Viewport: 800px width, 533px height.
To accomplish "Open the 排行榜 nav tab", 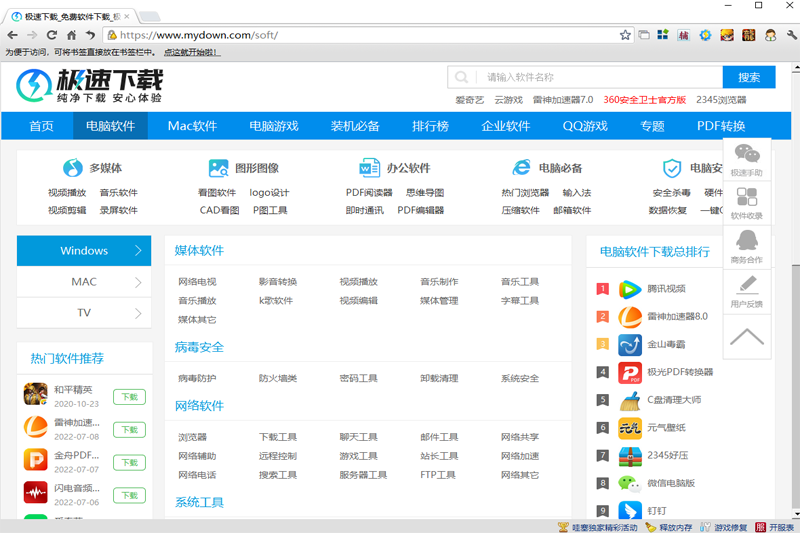I will pyautogui.click(x=430, y=126).
